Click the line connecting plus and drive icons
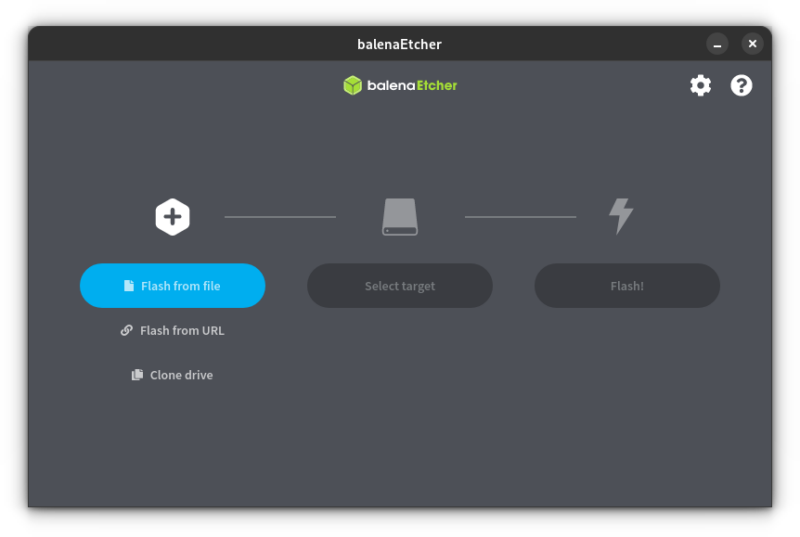 [280, 216]
